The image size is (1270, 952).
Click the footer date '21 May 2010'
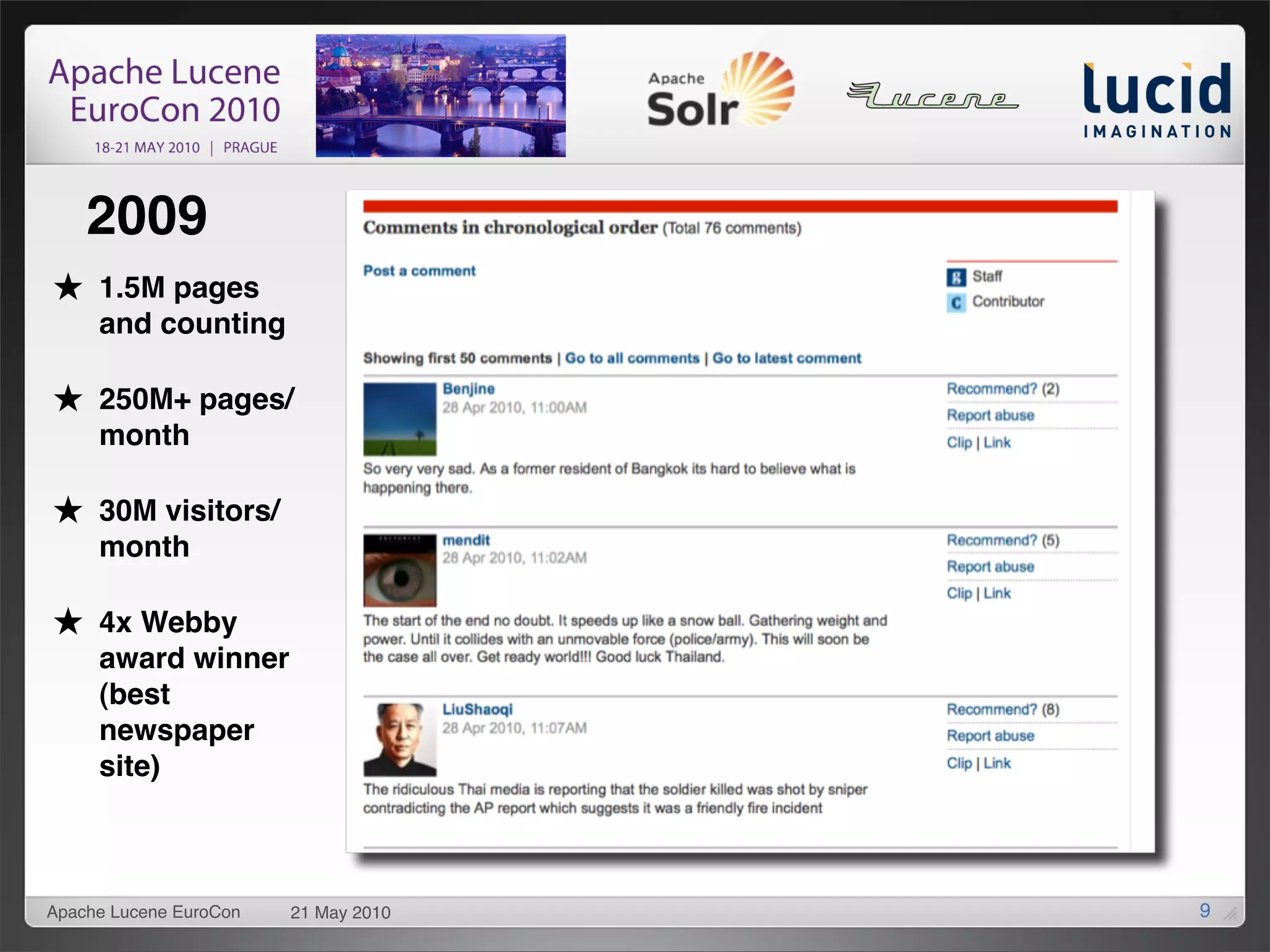[340, 912]
